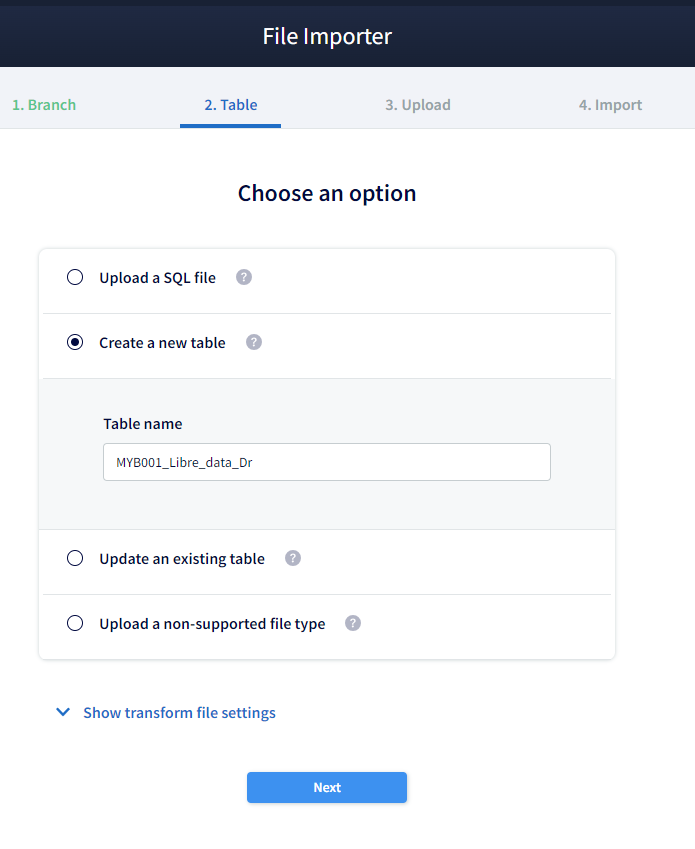Click the 2. Table step tab
695x849 pixels.
231,105
